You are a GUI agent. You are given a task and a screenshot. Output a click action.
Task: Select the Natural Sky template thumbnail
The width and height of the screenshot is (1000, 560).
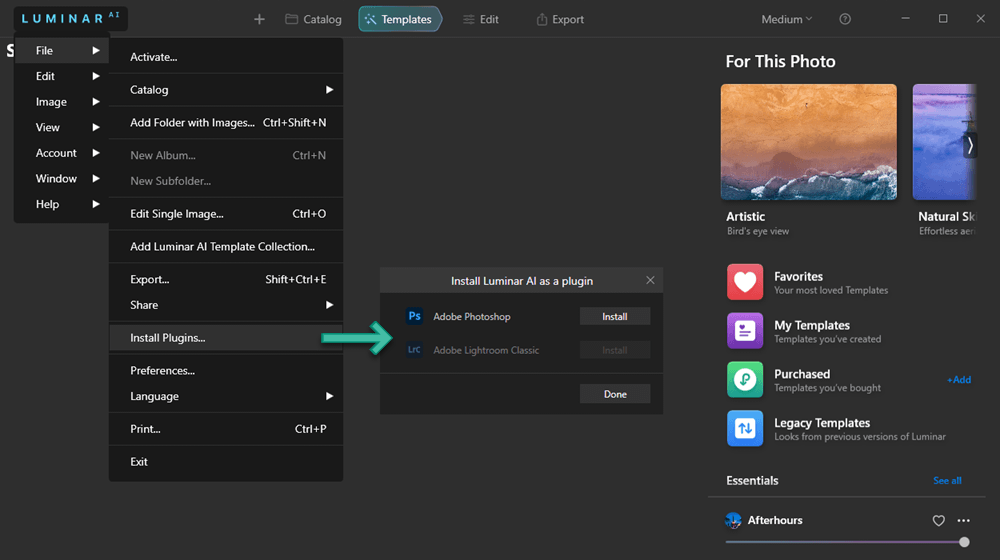[x=945, y=142]
